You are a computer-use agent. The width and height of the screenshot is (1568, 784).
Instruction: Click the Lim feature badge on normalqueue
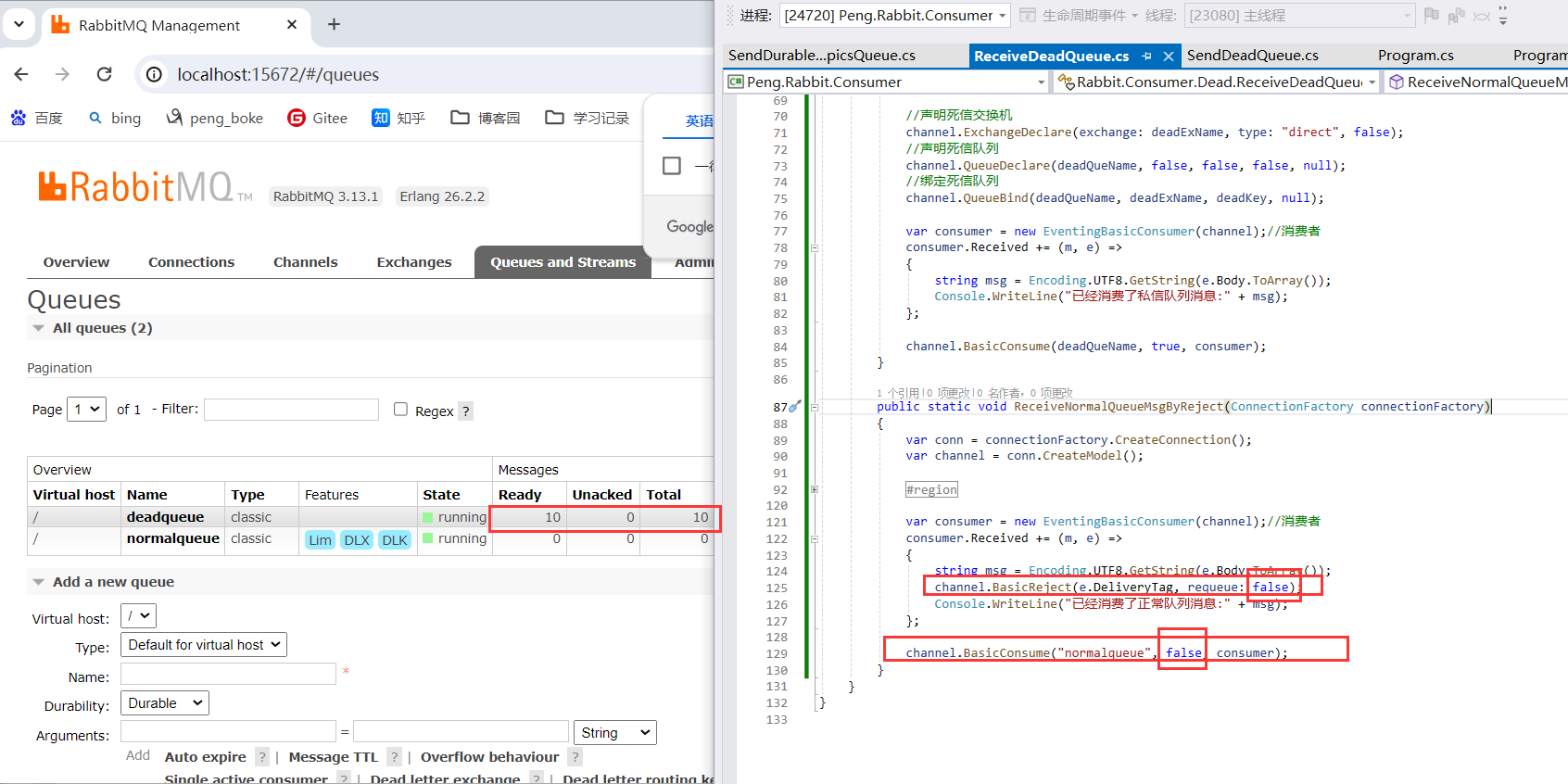[x=320, y=540]
